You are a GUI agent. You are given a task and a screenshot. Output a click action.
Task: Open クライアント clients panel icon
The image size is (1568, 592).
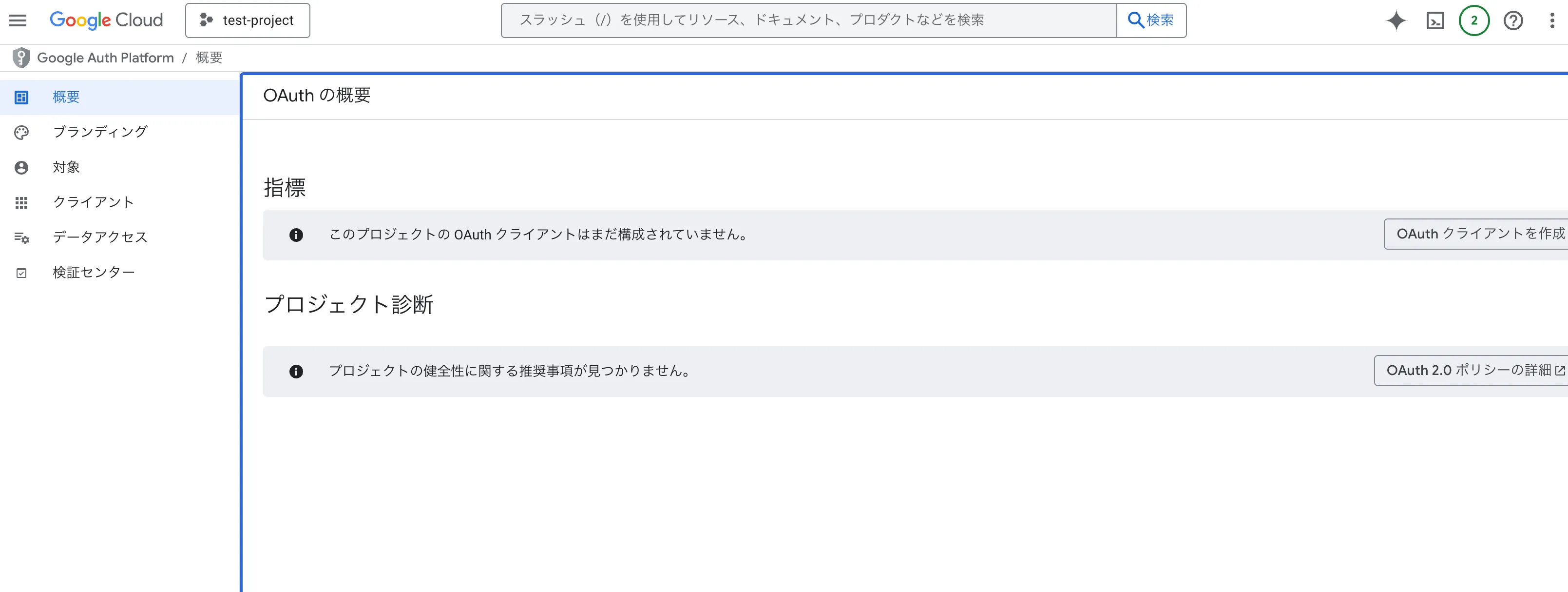coord(22,202)
